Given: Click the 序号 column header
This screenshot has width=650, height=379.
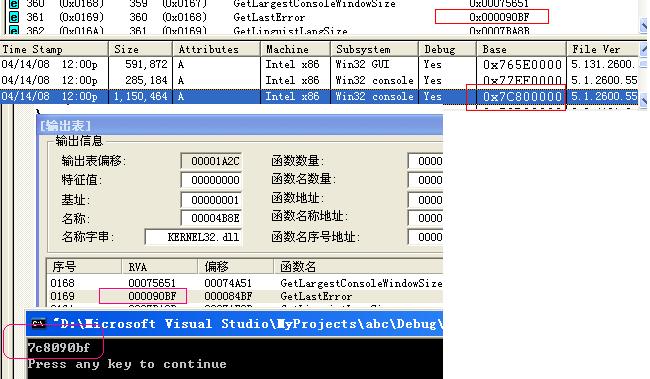Looking at the screenshot, I should click(x=84, y=267).
